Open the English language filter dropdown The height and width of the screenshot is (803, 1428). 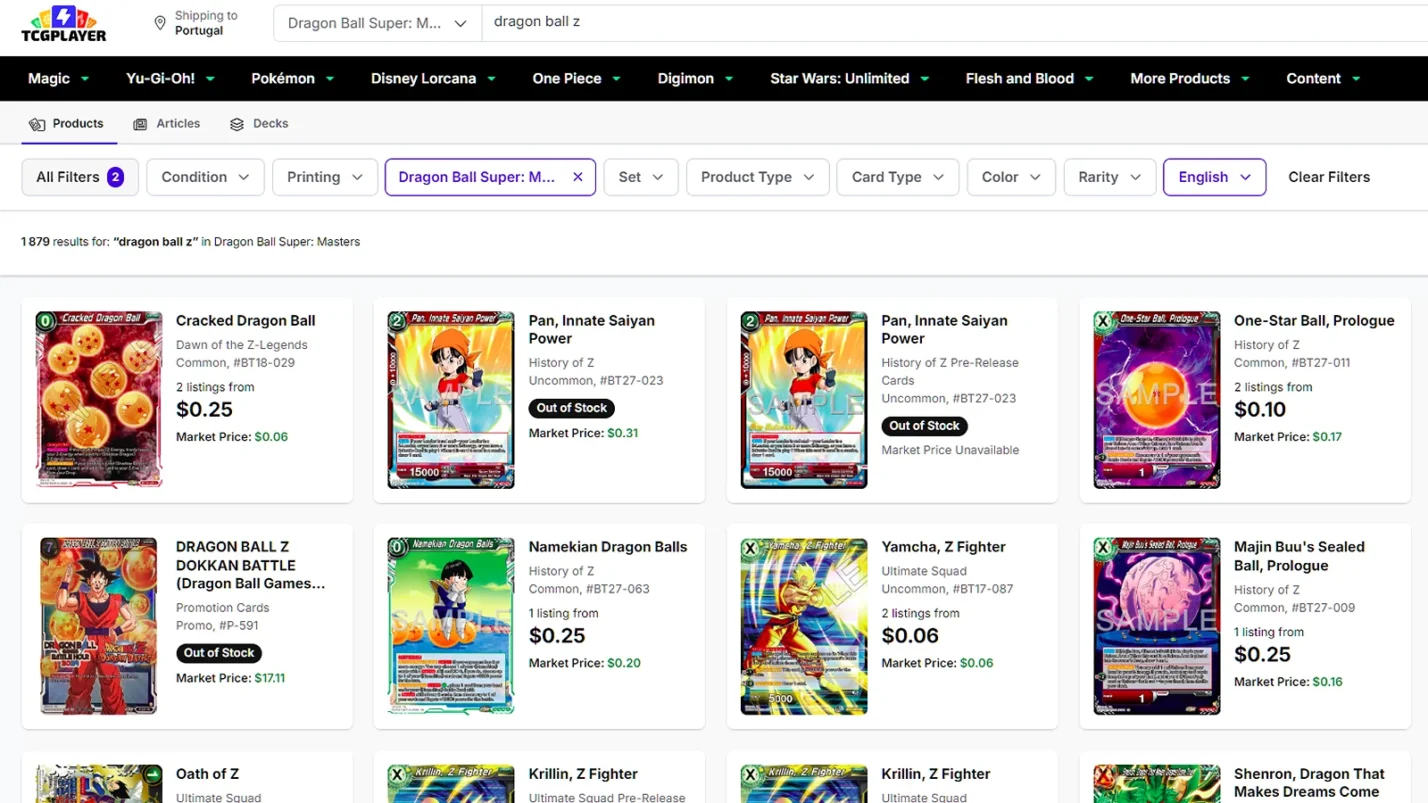(x=1215, y=177)
